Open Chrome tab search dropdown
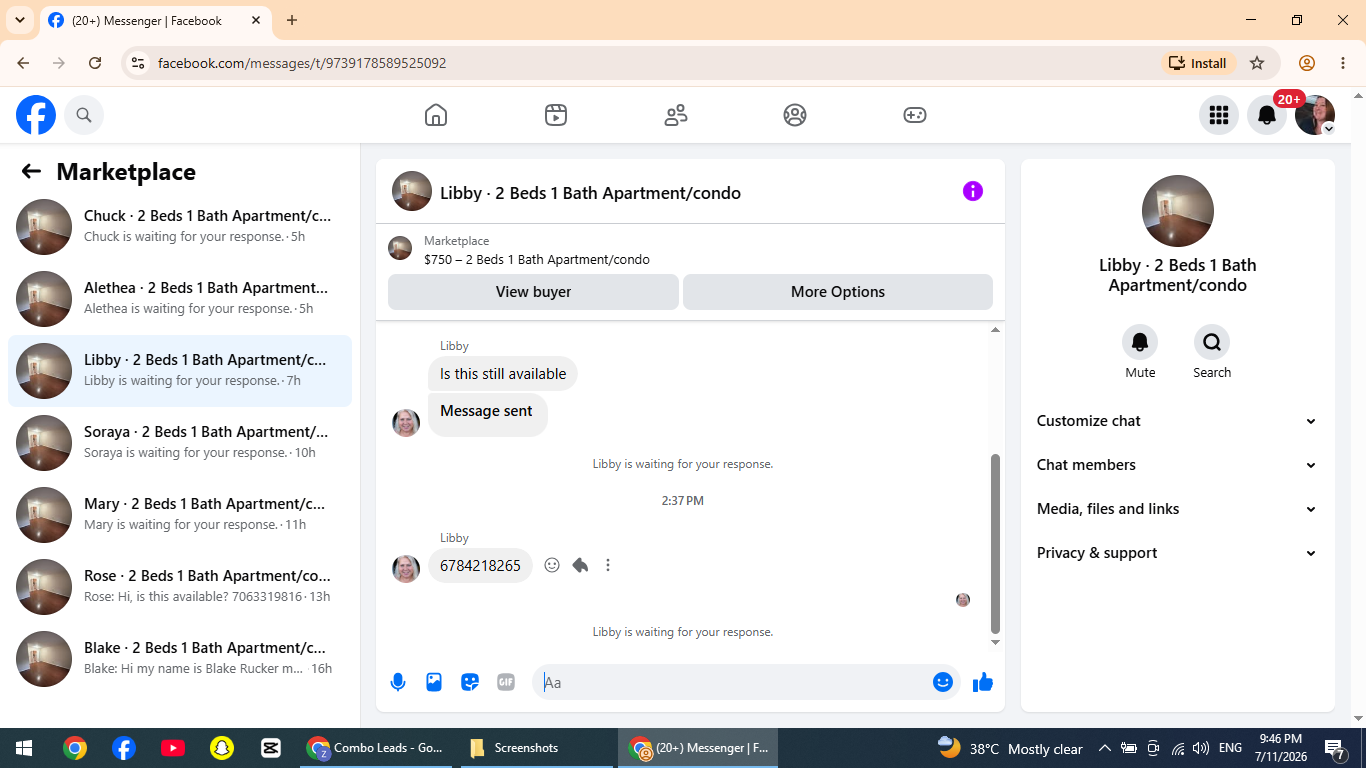This screenshot has width=1366, height=768. (20, 20)
